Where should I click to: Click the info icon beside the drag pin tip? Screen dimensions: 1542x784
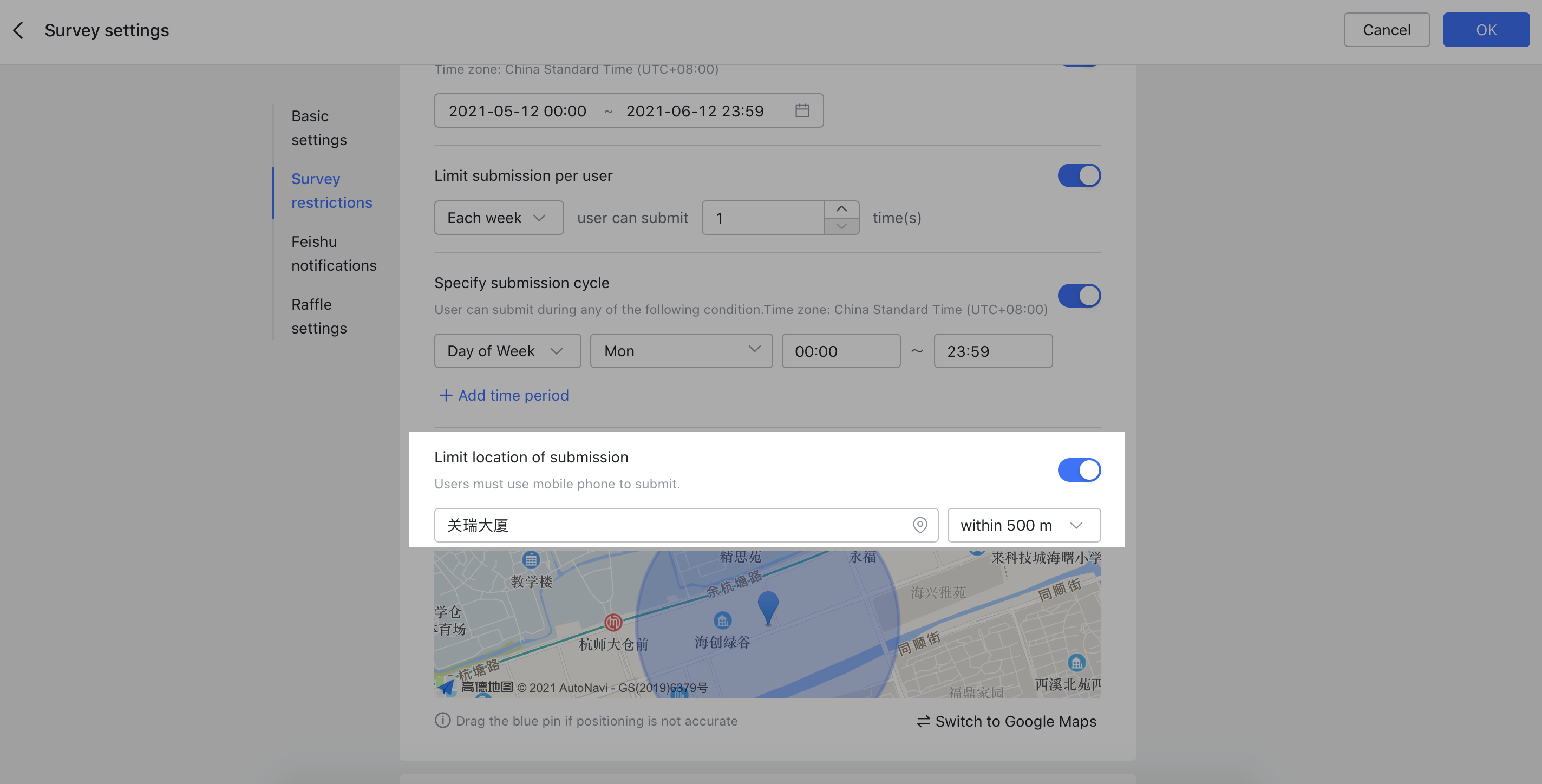point(442,720)
